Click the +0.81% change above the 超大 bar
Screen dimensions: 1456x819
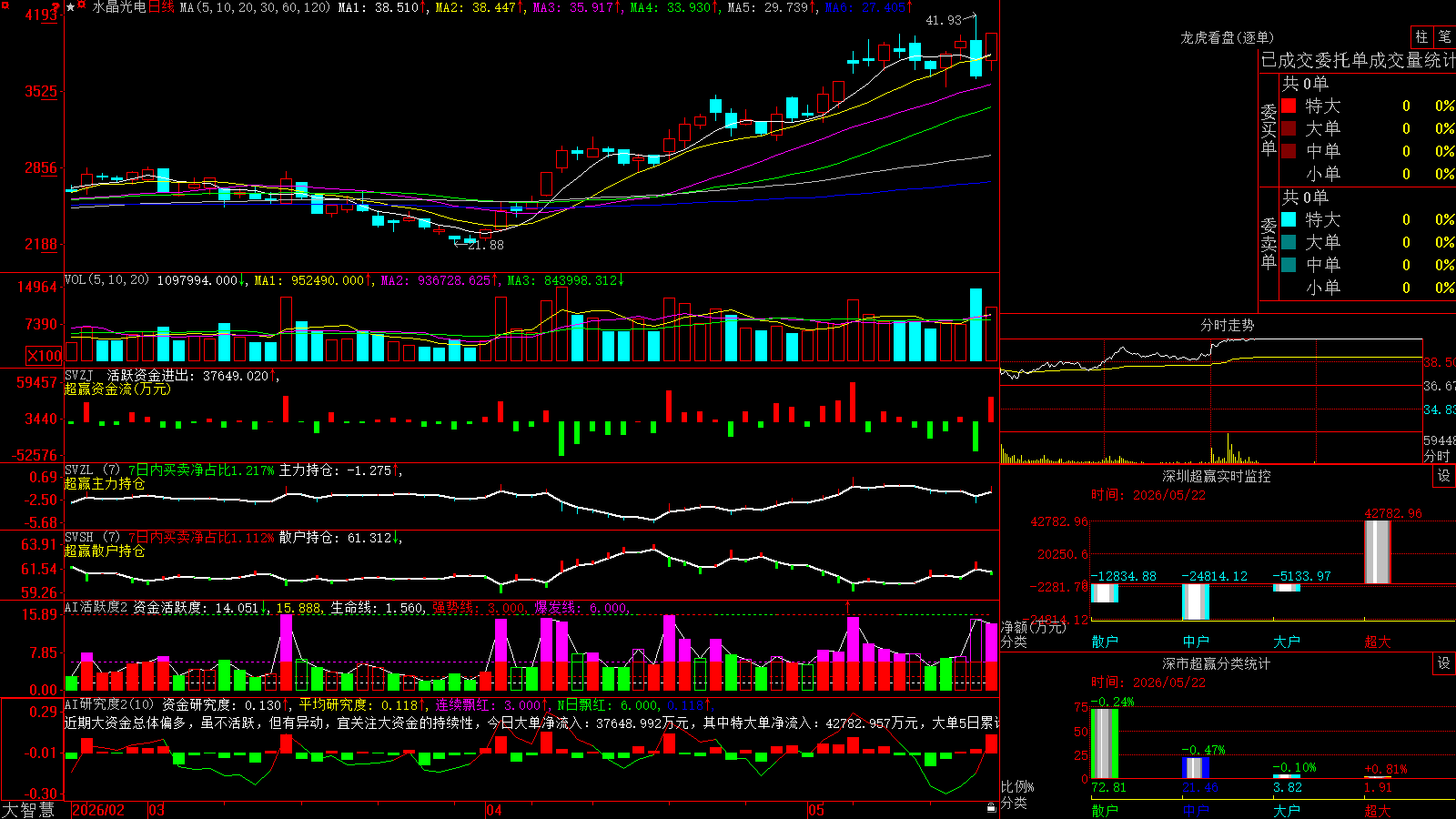tap(1385, 769)
